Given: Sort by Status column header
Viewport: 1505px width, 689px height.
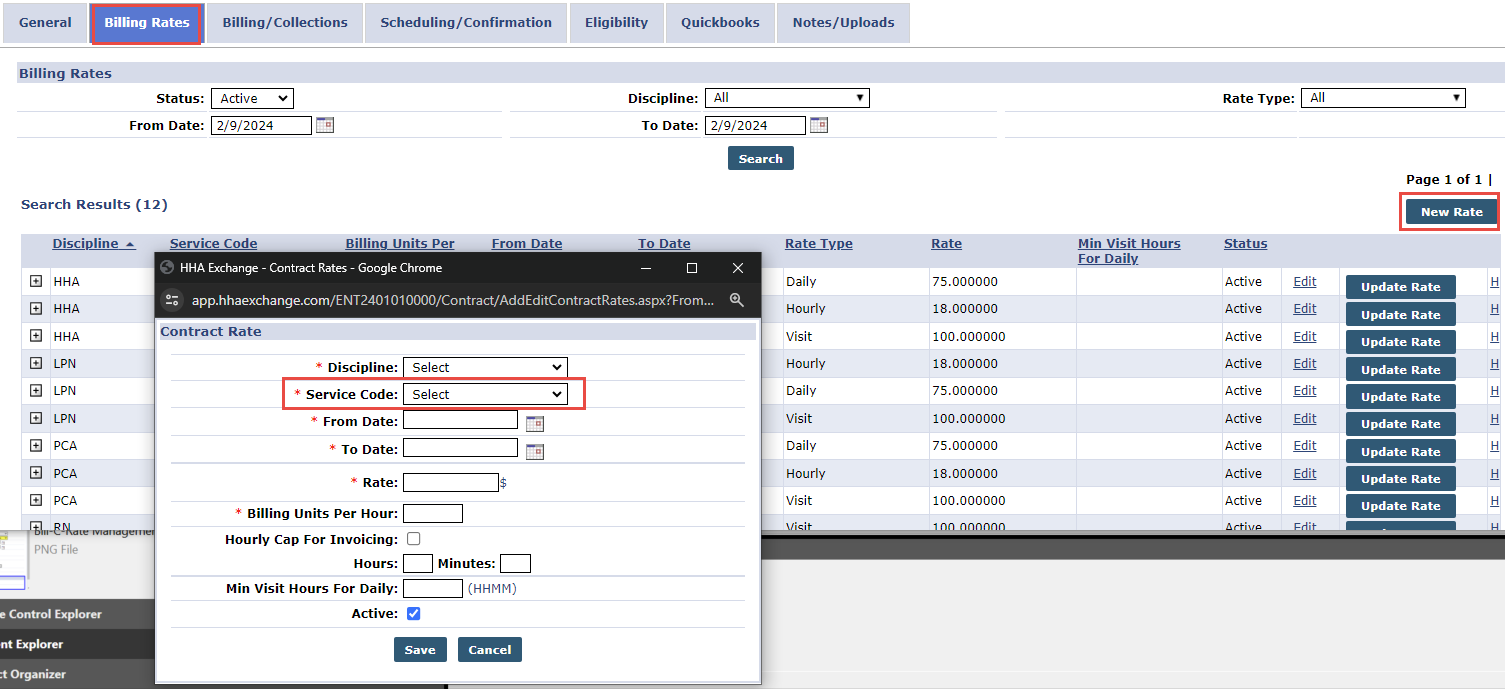Looking at the screenshot, I should [1245, 244].
